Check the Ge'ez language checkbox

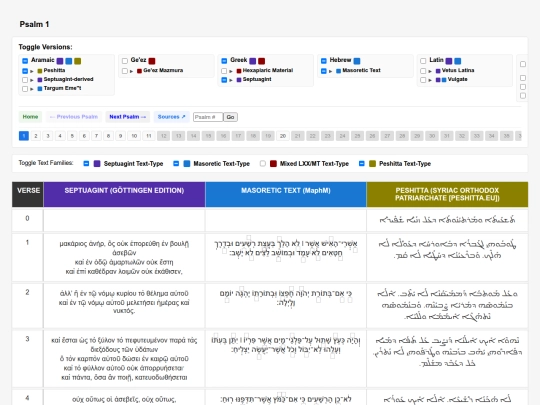pos(125,61)
